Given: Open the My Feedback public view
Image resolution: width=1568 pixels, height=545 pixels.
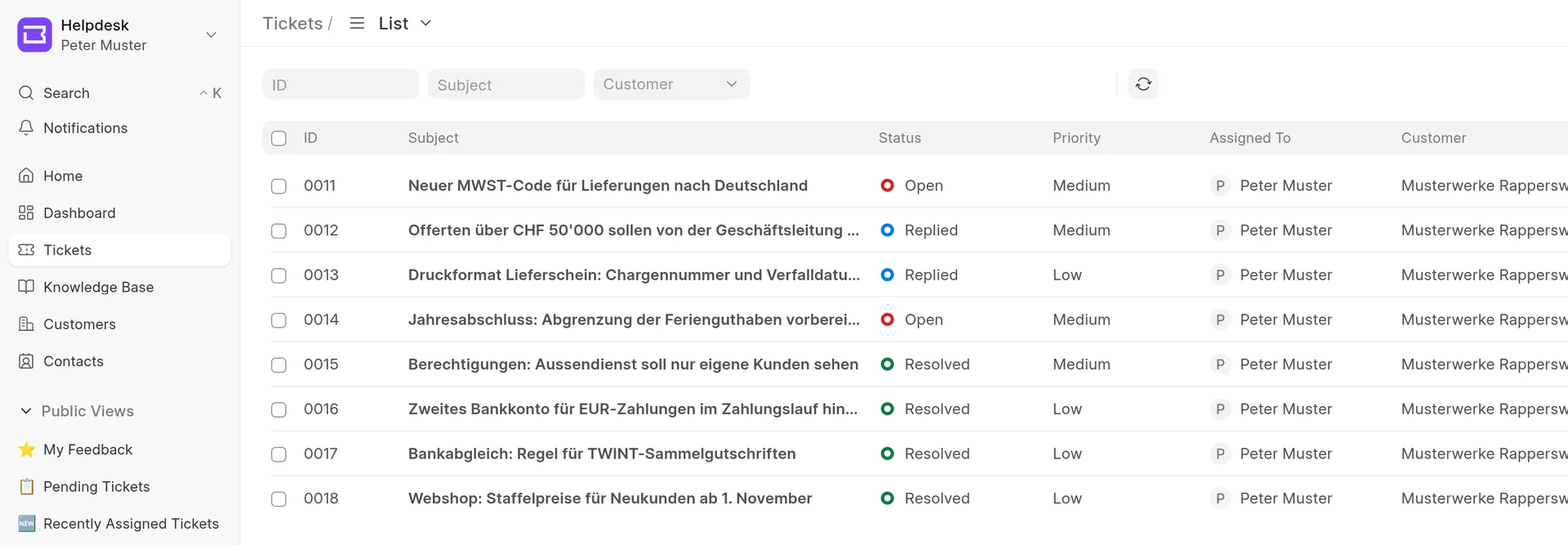Looking at the screenshot, I should (x=119, y=449).
